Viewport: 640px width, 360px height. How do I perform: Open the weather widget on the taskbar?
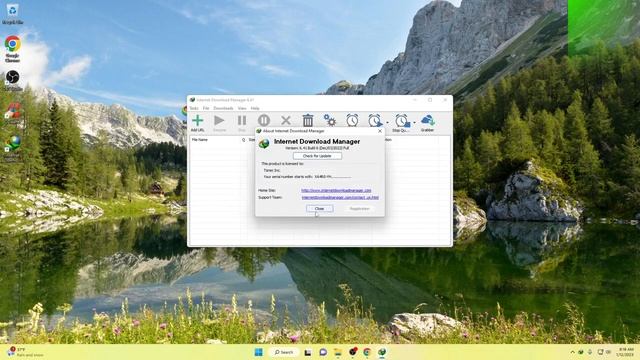24,352
